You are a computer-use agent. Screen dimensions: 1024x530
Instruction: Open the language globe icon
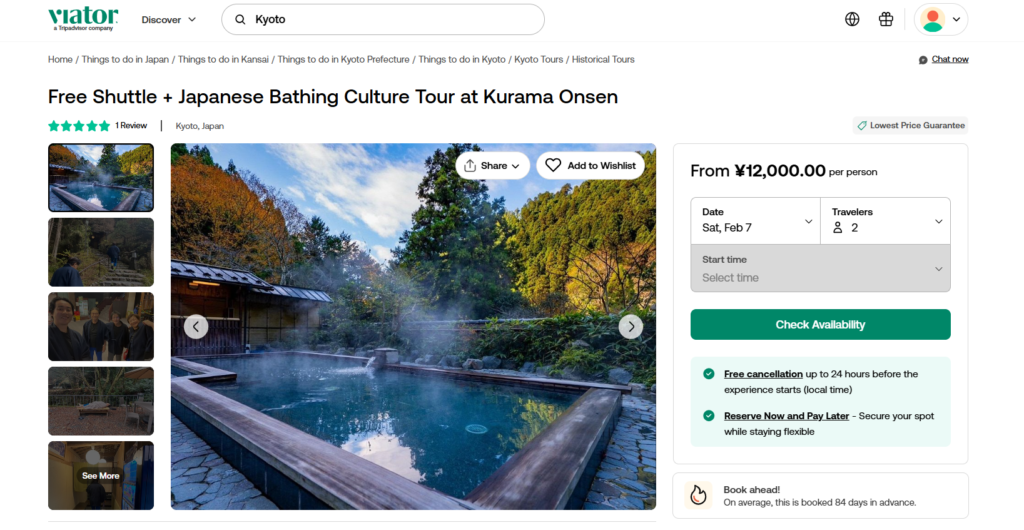click(852, 19)
